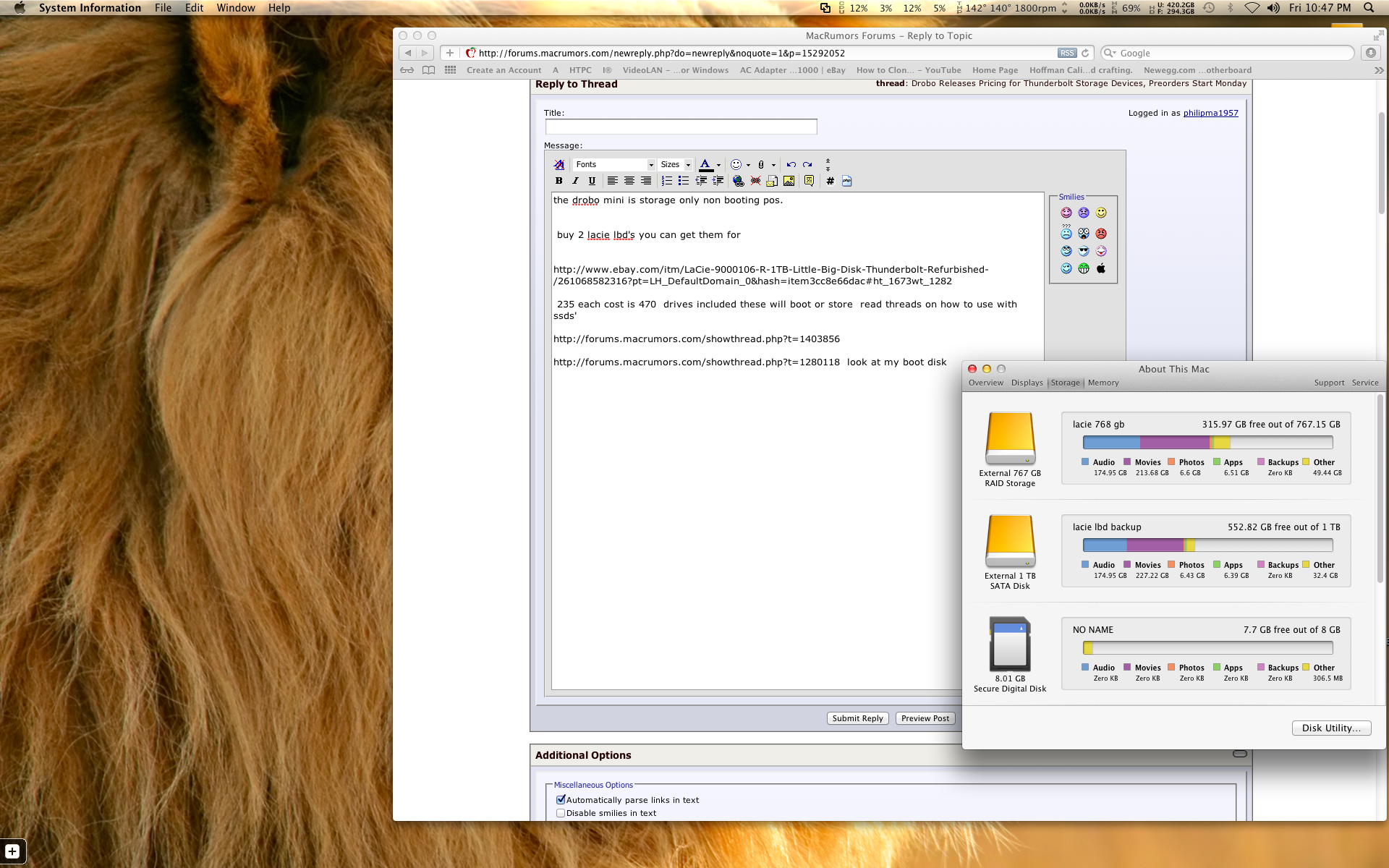Redo last edit in message editor

coord(807,165)
